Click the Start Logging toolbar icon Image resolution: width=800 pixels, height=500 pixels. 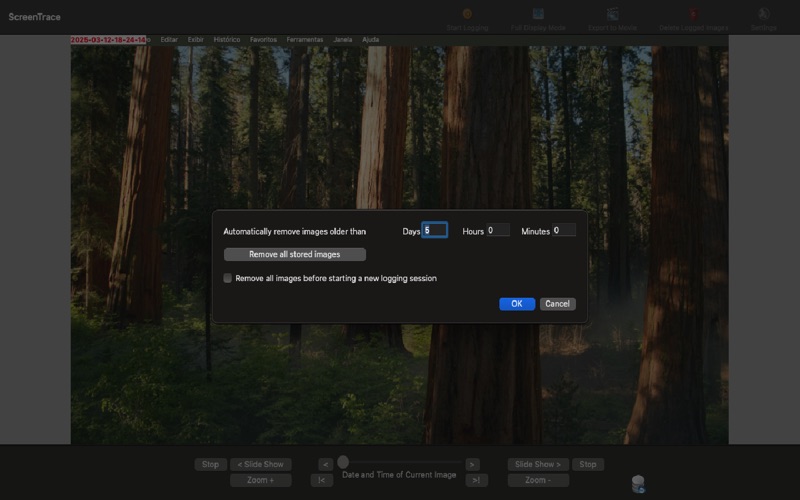467,14
